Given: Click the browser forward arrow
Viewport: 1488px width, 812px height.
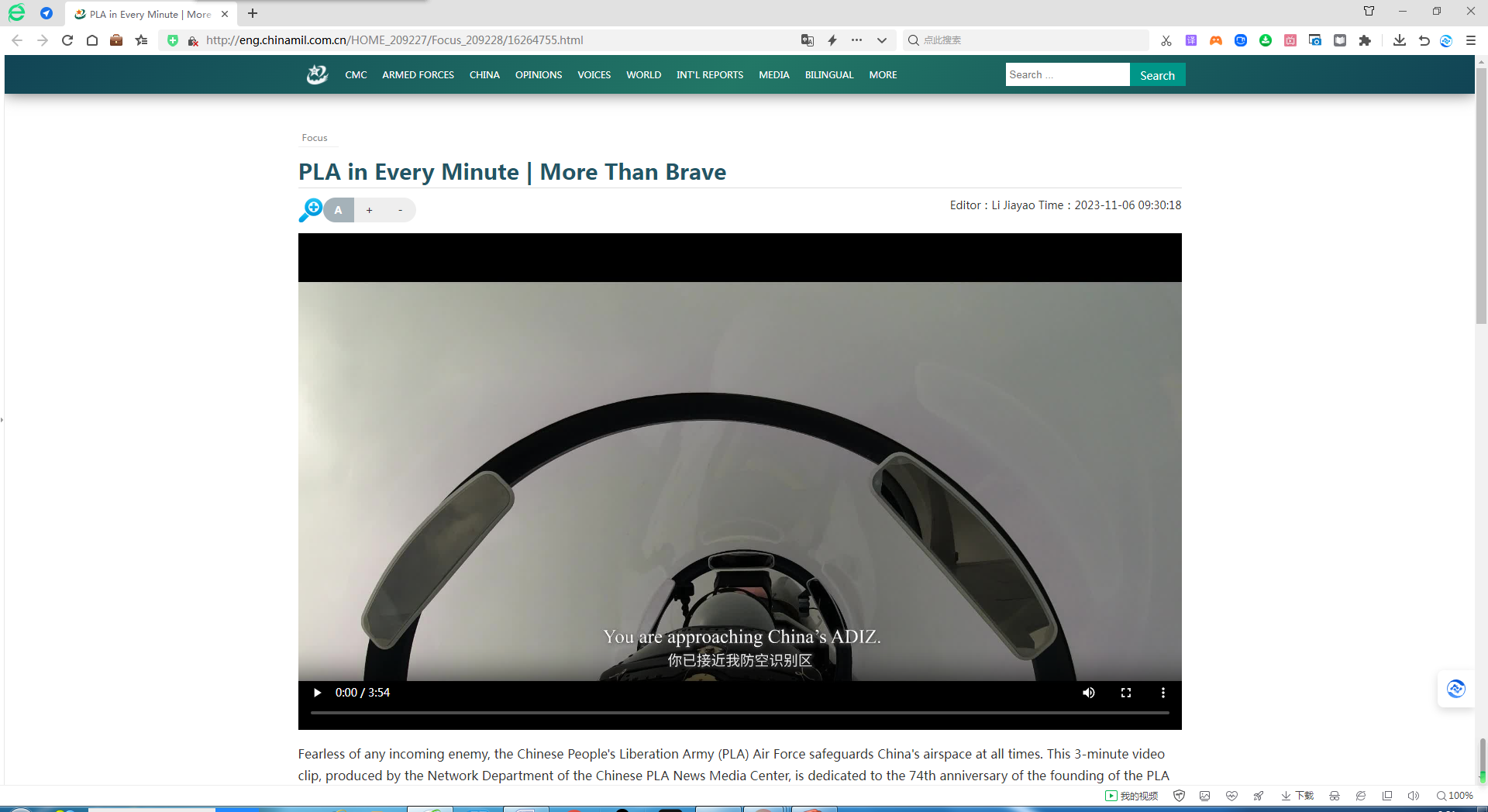Looking at the screenshot, I should coord(43,40).
